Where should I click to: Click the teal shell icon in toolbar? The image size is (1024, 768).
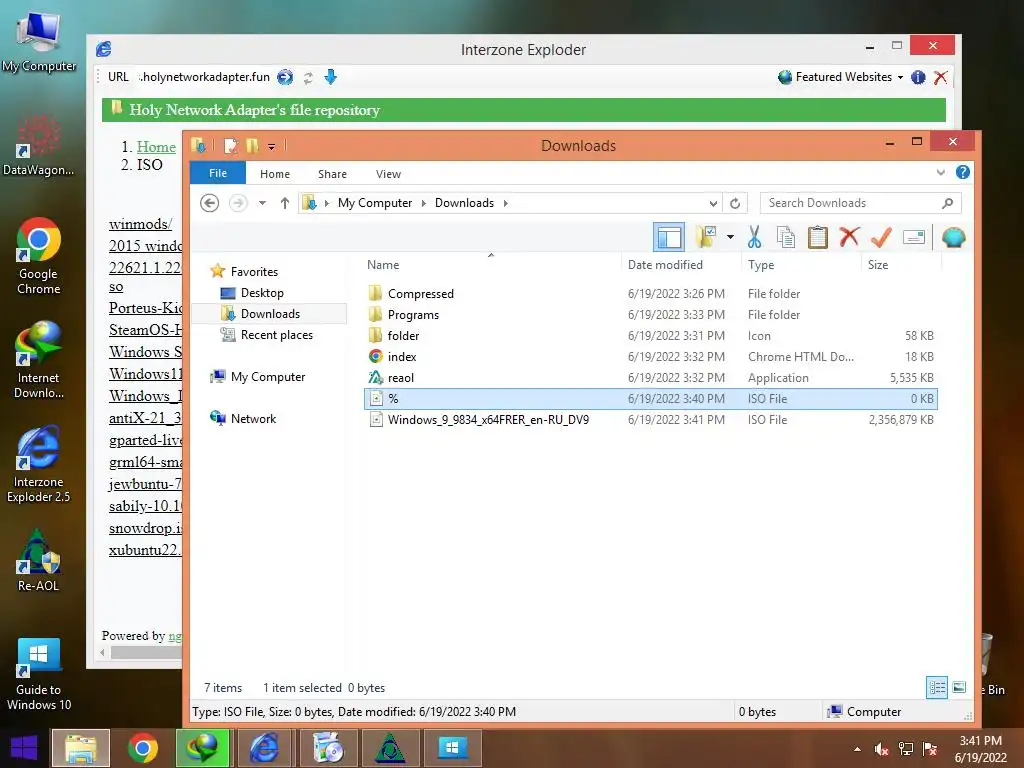953,238
